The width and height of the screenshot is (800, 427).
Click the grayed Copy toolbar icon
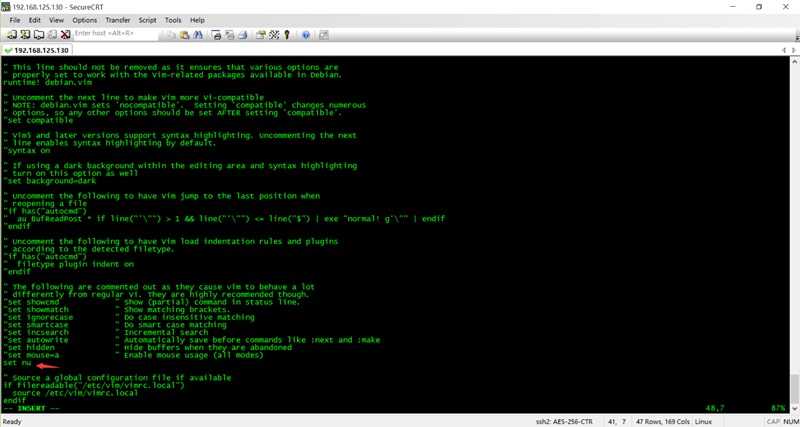(x=170, y=35)
